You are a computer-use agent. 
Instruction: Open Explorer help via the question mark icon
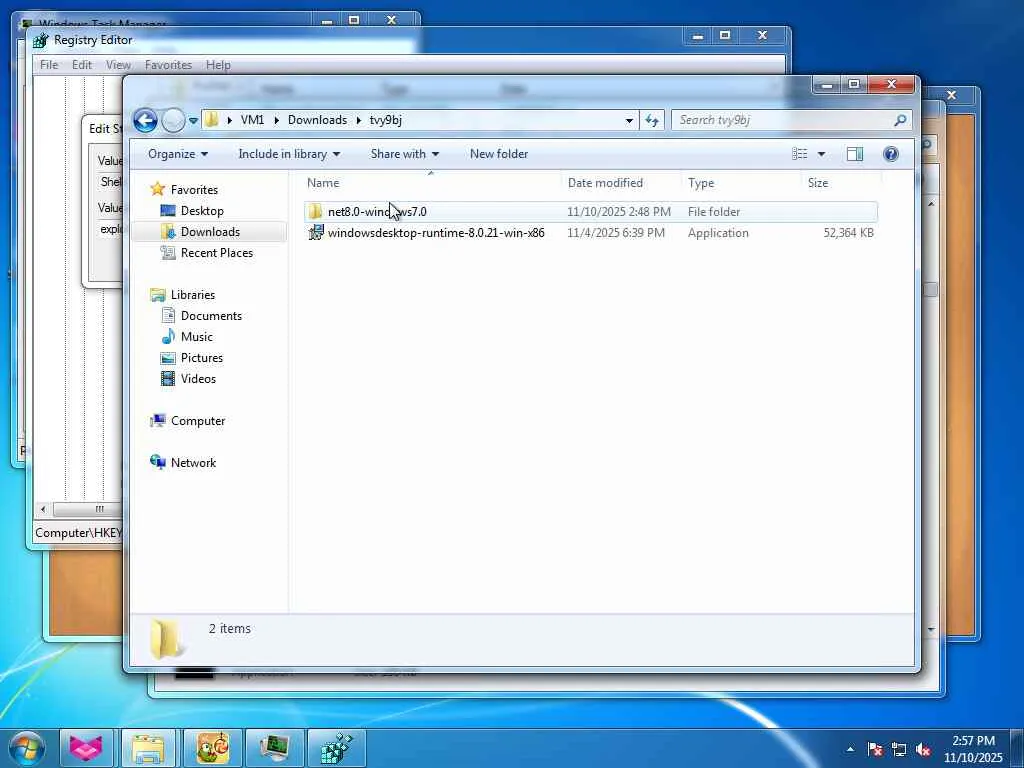coord(890,153)
